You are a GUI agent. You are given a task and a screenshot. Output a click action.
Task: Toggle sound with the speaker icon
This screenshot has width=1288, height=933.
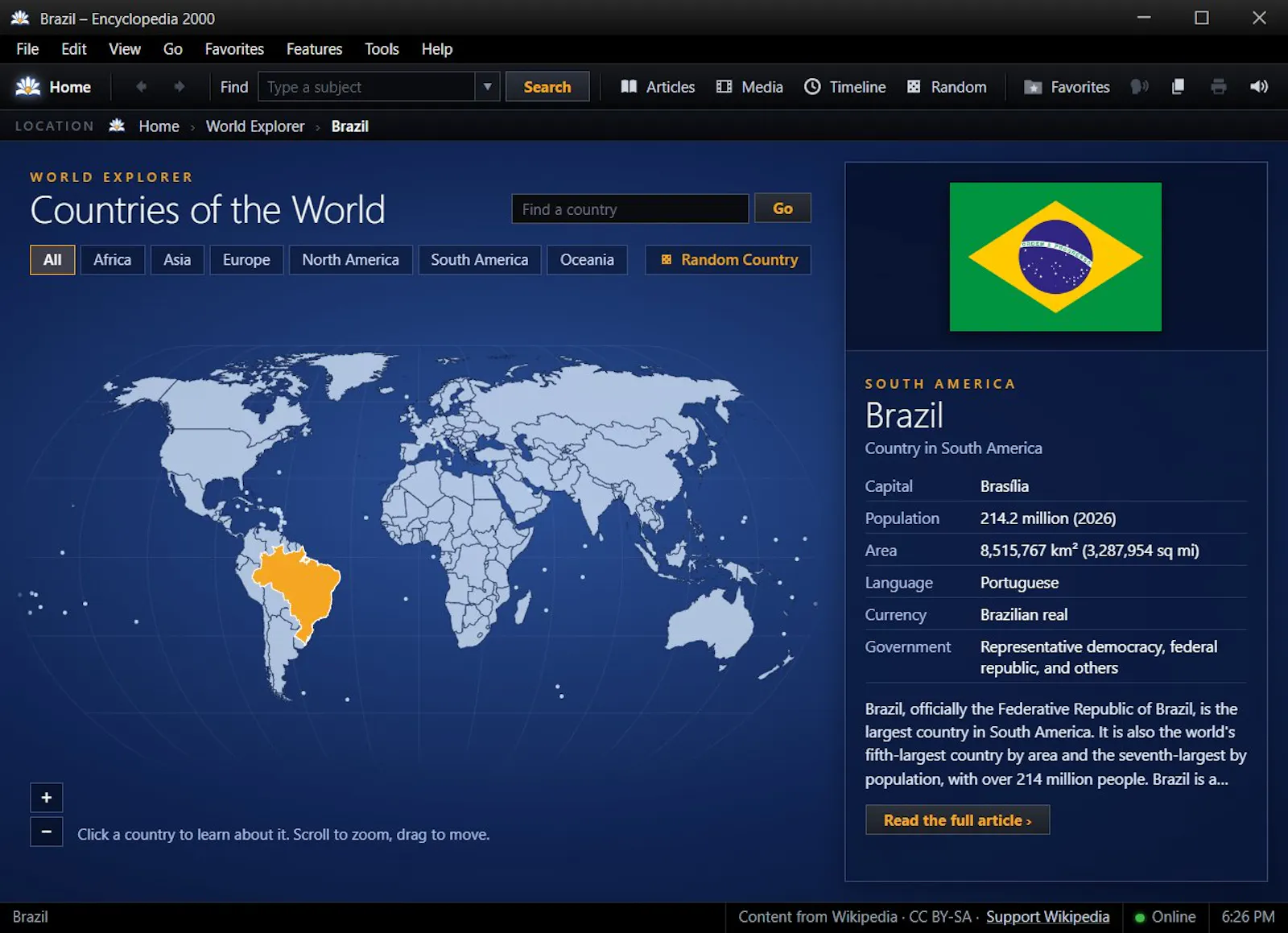tap(1259, 87)
